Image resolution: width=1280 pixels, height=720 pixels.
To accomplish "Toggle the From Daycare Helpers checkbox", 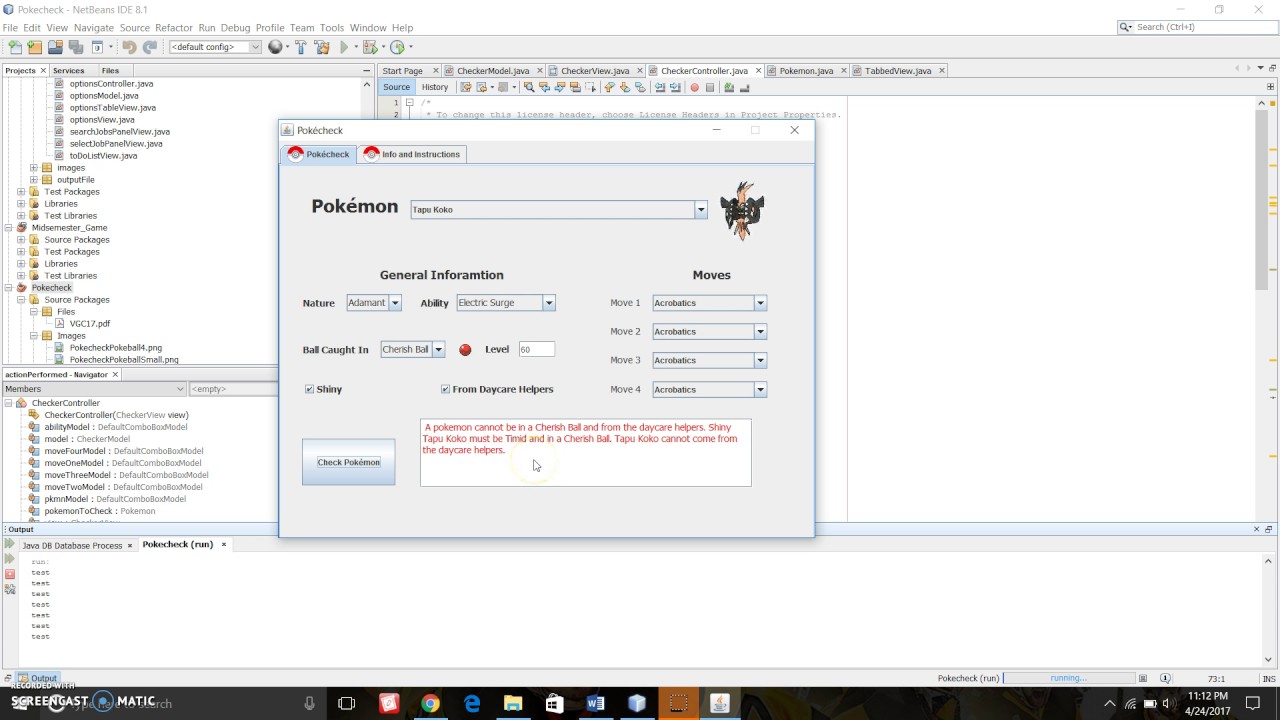I will click(x=445, y=389).
